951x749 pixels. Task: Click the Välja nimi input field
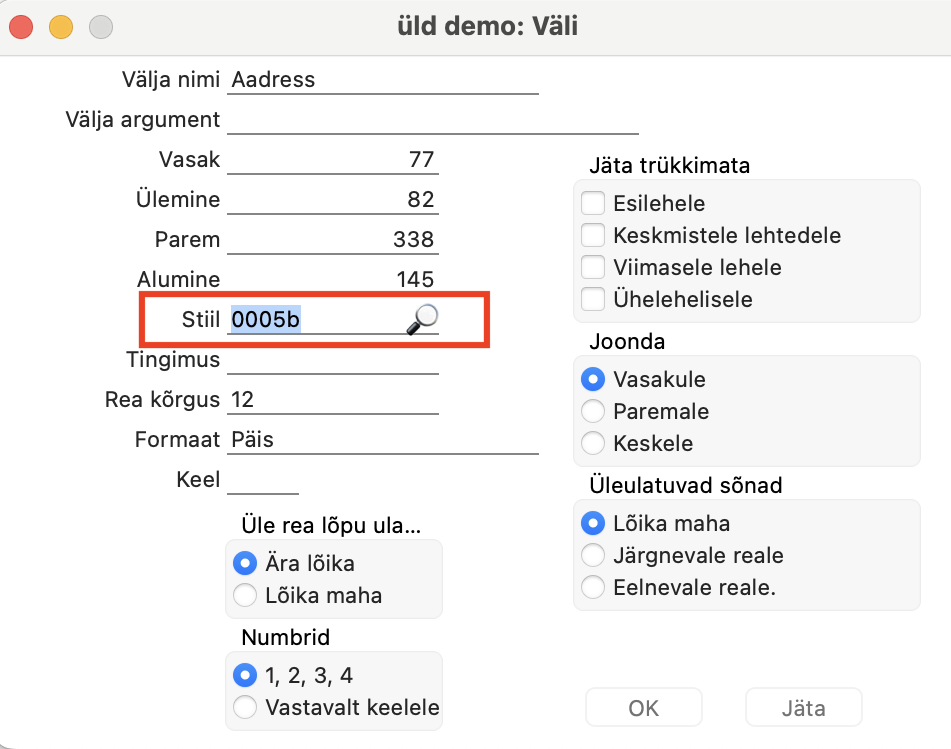pos(383,80)
